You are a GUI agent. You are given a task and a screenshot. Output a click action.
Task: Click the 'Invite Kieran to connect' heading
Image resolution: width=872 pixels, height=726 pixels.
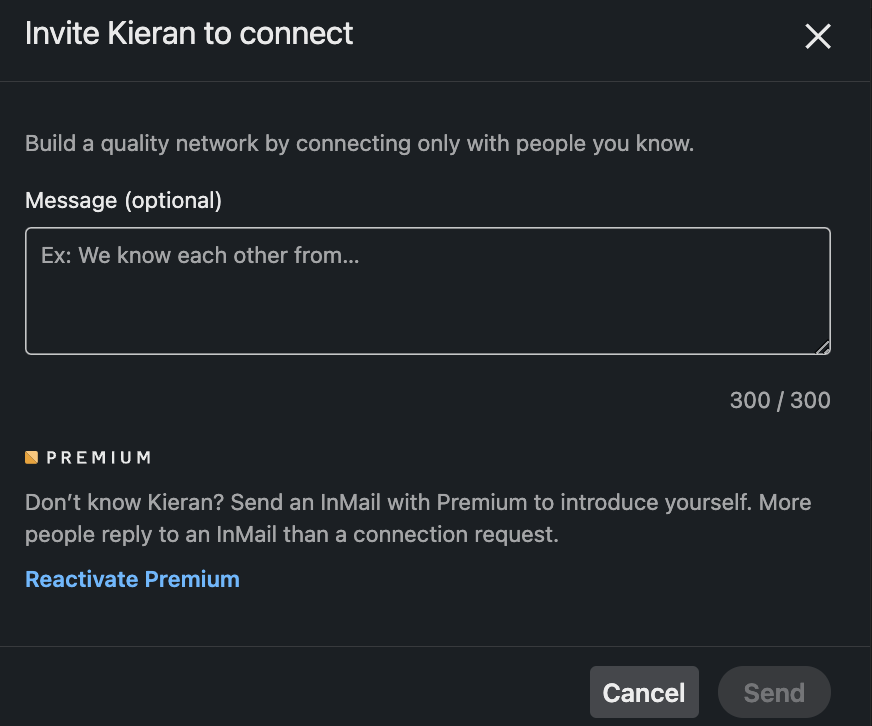pyautogui.click(x=189, y=33)
